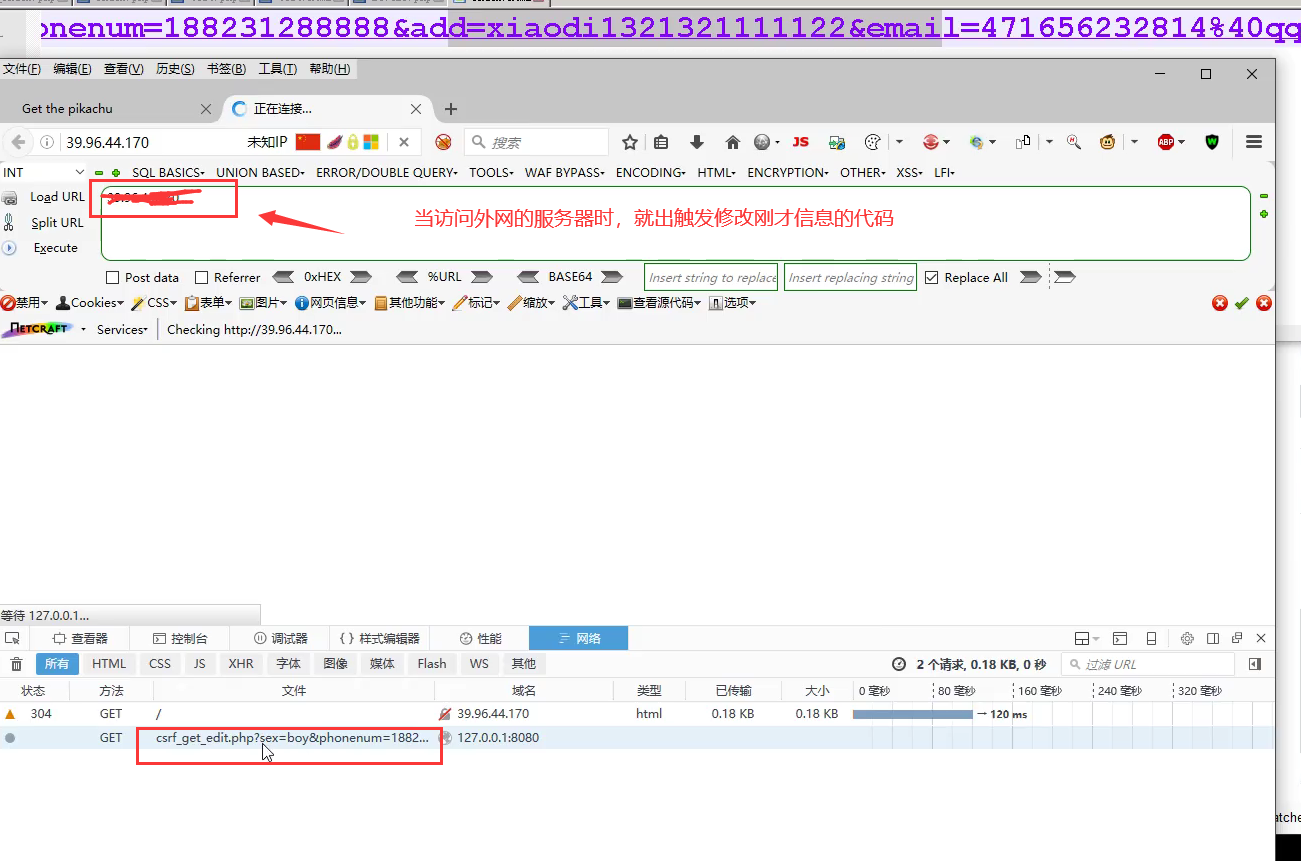Open the 书签(B) menu

click(226, 69)
